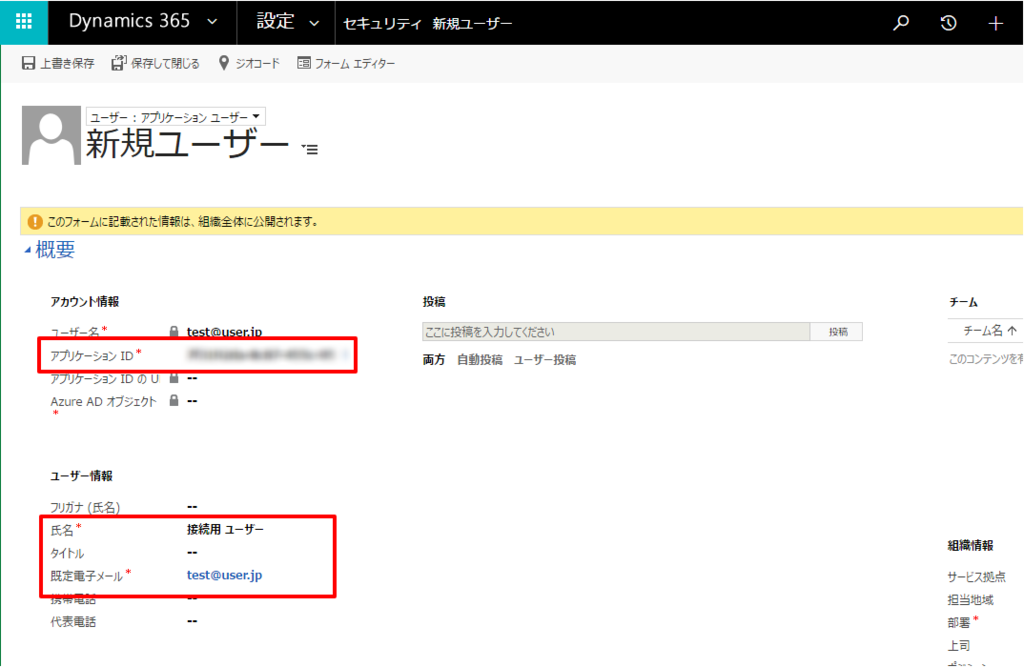Click the サービス拠点 field label
This screenshot has height=667, width=1024.
pos(976,577)
